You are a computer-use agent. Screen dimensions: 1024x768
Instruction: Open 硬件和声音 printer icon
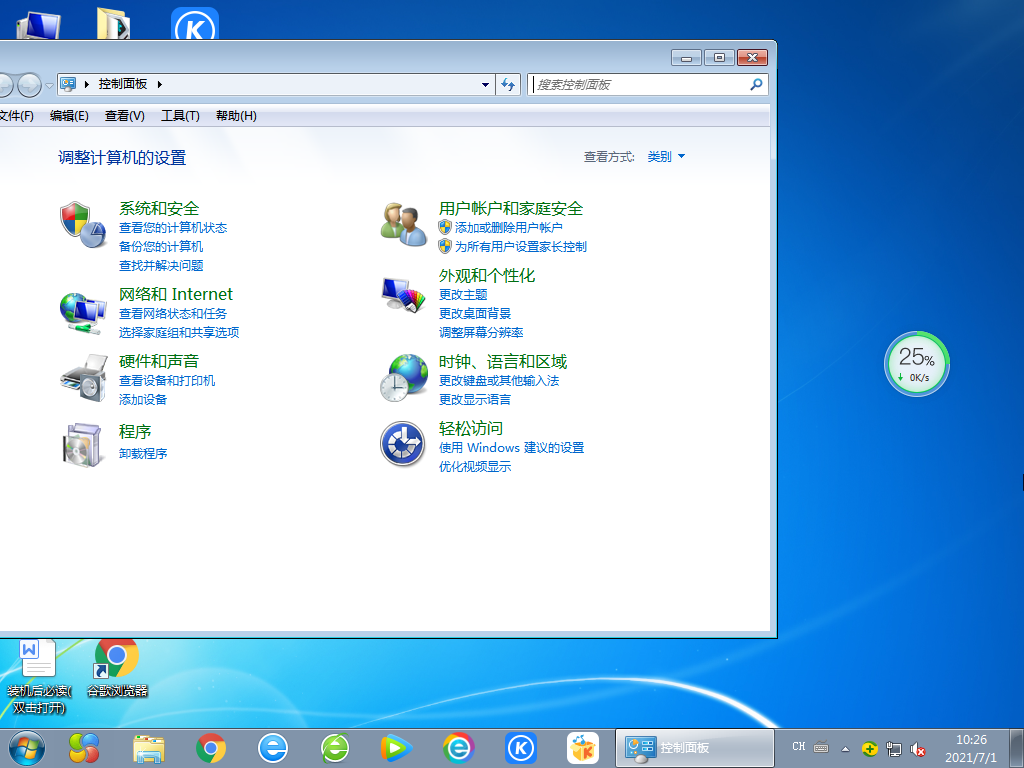tap(83, 379)
